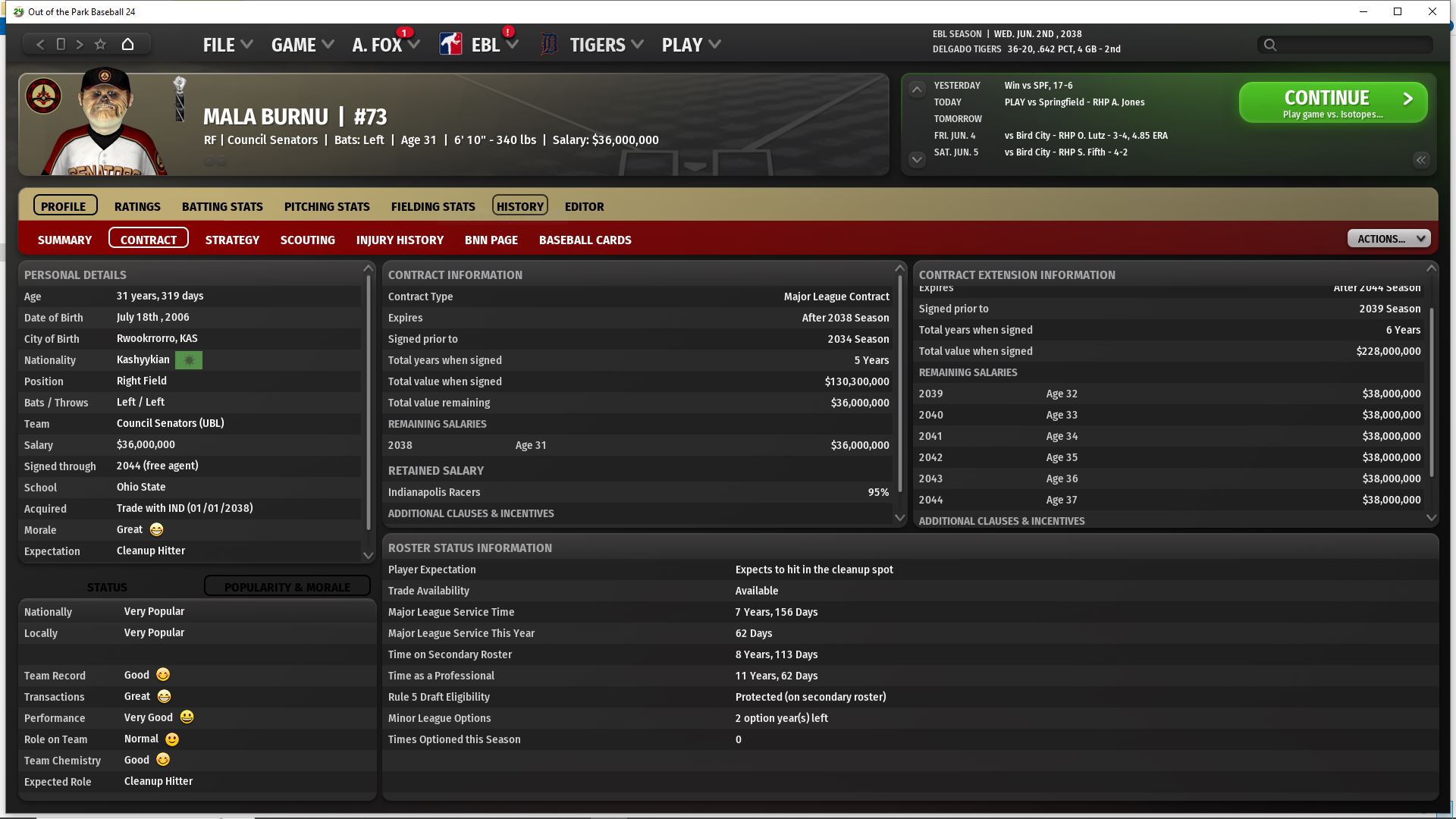Image resolution: width=1456 pixels, height=819 pixels.
Task: Switch to the Batting Stats tab
Action: pyautogui.click(x=222, y=206)
